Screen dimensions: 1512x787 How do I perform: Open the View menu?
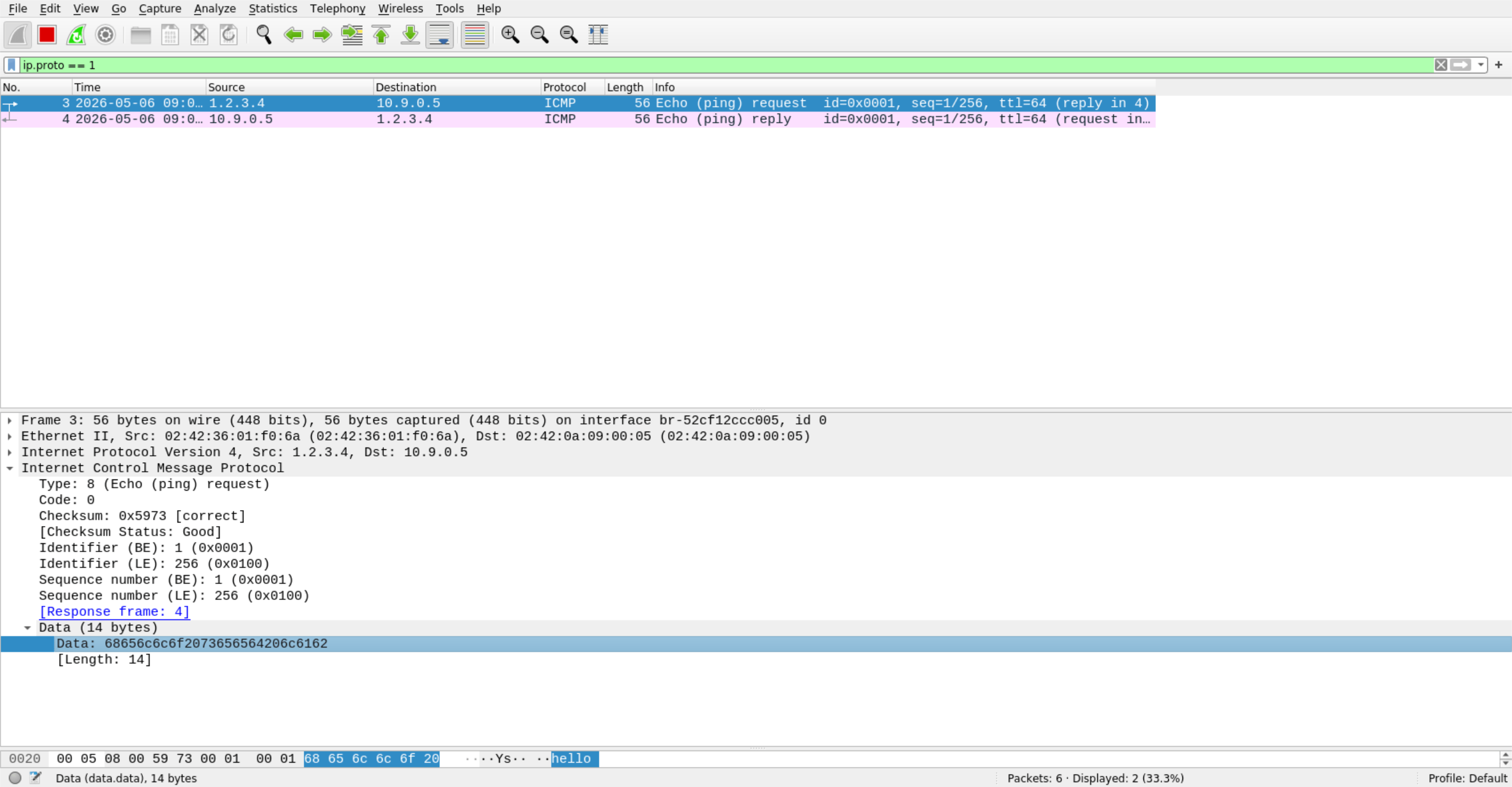86,8
